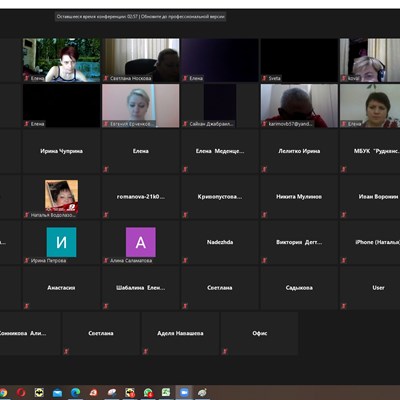Viewport: 400px width, 400px height.
Task: Select the Никита Мулинов participant name
Action: pyautogui.click(x=299, y=197)
